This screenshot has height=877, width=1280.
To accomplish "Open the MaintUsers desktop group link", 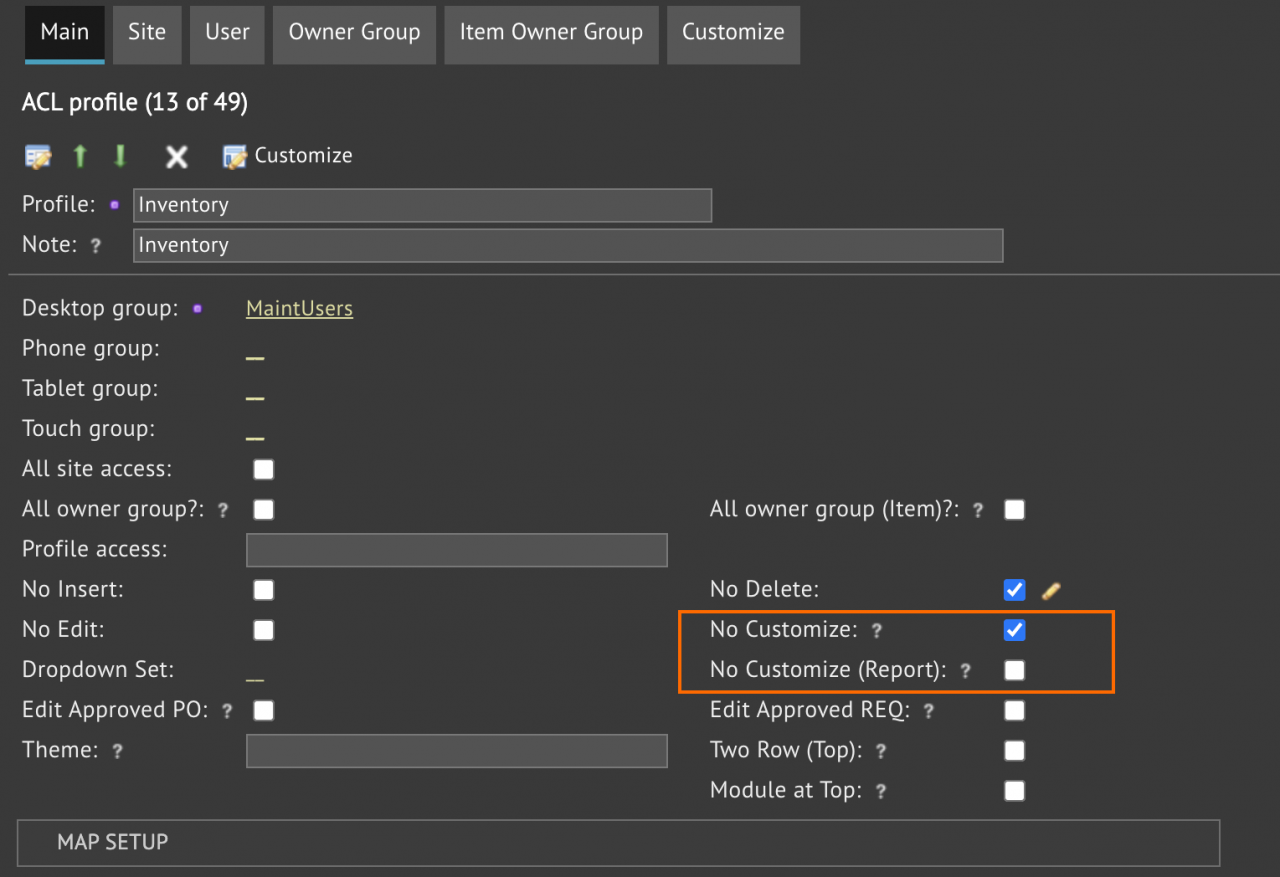I will [x=299, y=309].
